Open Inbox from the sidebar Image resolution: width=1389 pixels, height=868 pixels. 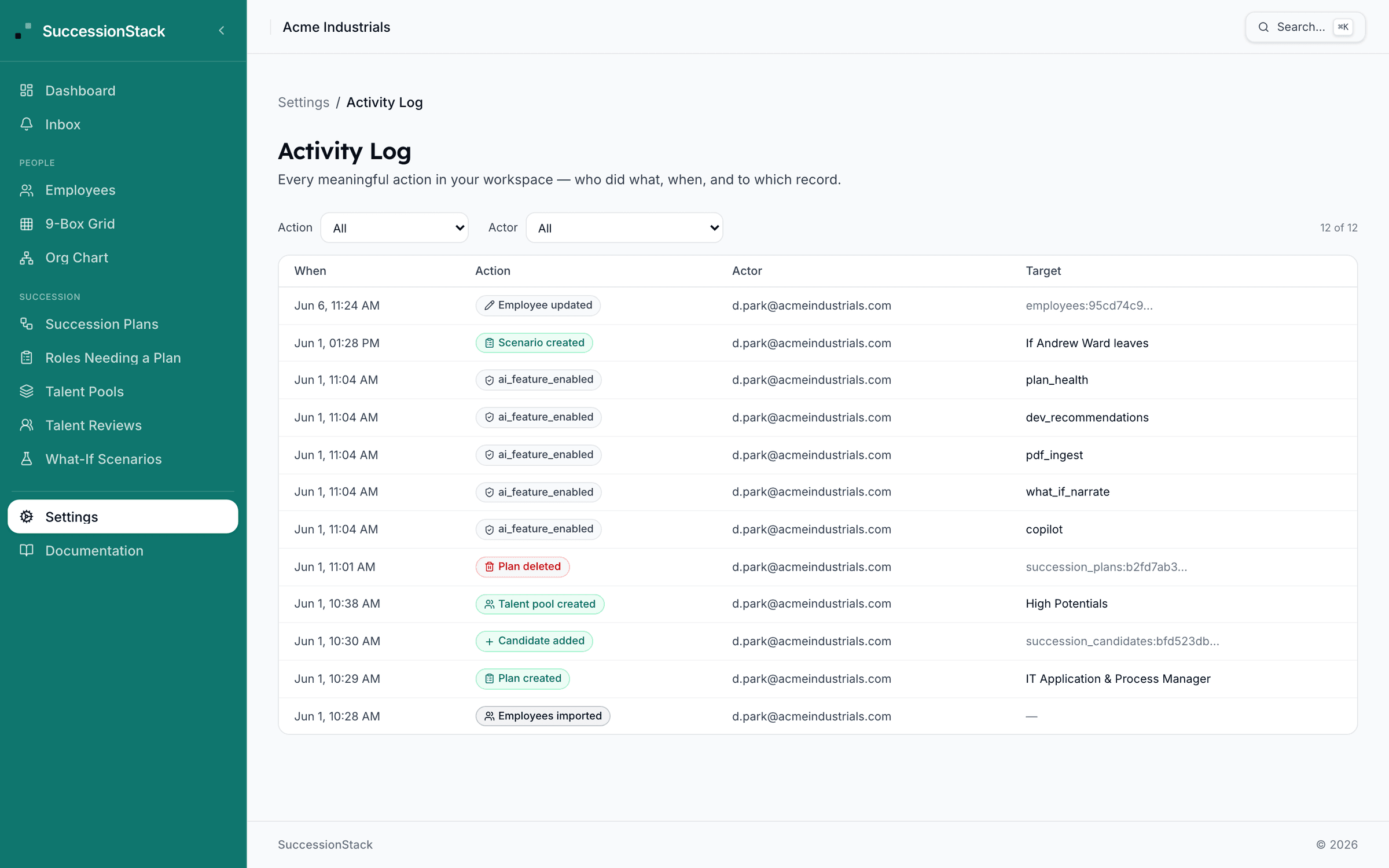point(123,124)
